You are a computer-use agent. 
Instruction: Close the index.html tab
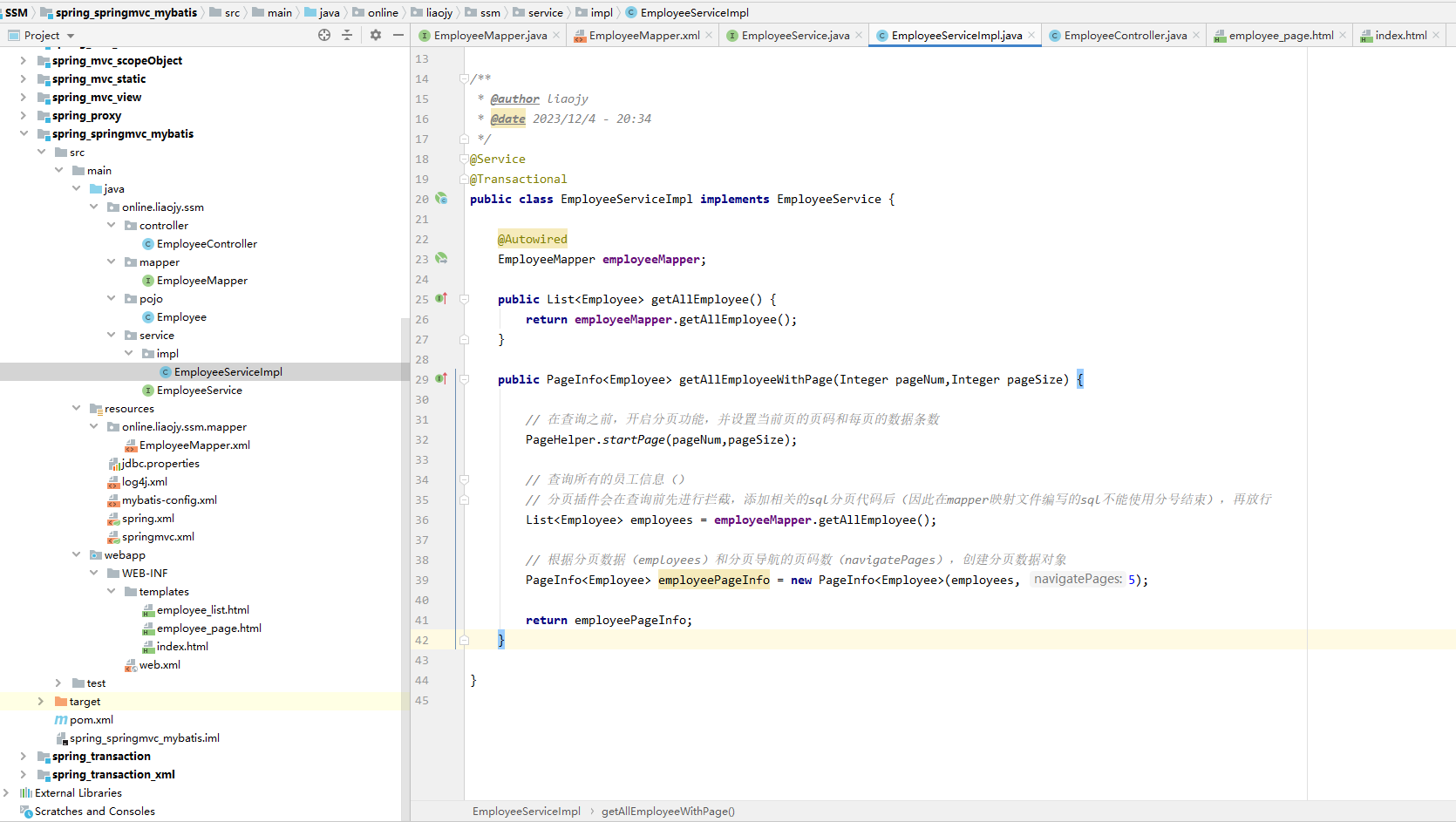1436,35
